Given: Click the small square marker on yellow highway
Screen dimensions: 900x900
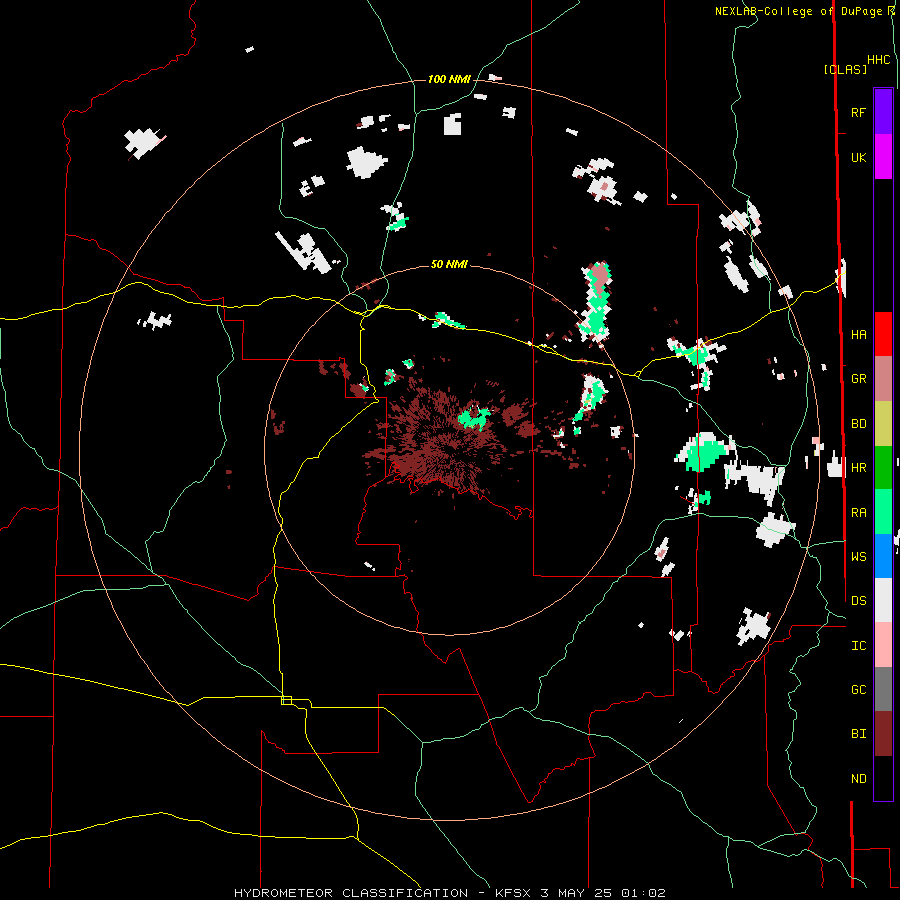Looking at the screenshot, I should coord(286,700).
